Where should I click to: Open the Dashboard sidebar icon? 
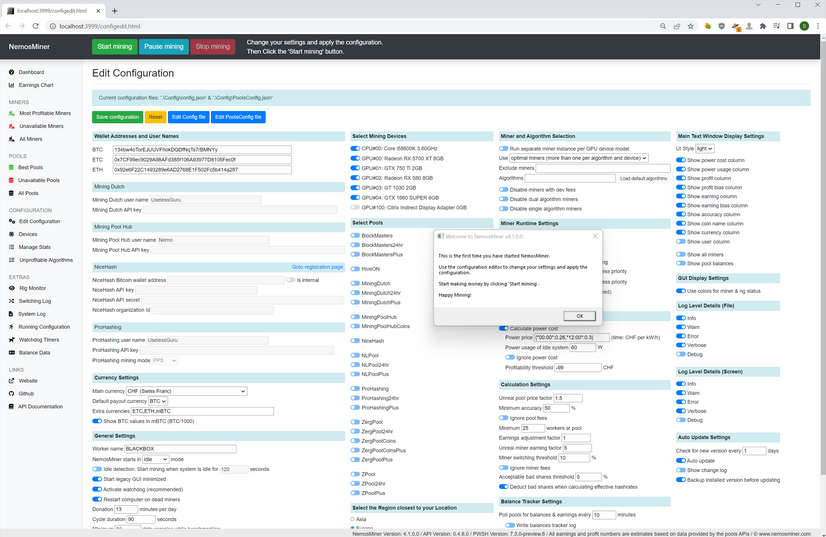click(12, 72)
